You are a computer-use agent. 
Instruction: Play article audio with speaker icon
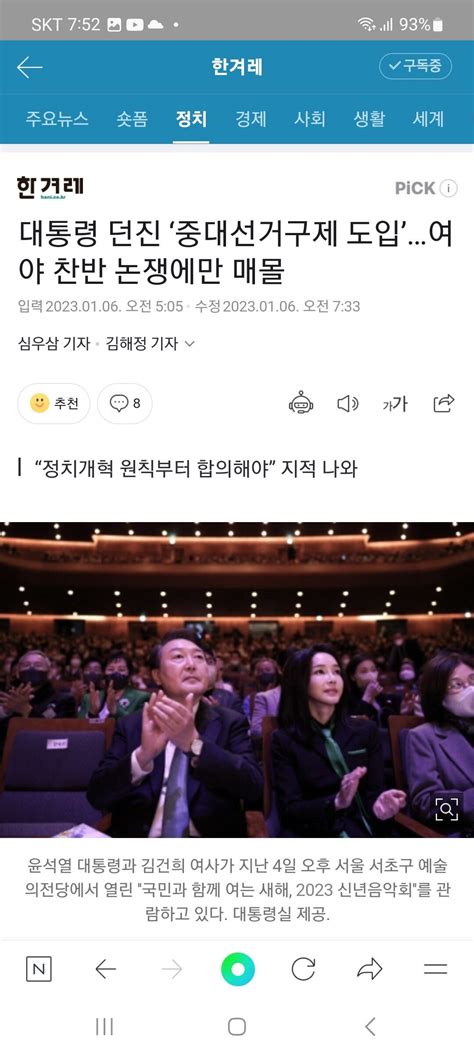point(347,403)
